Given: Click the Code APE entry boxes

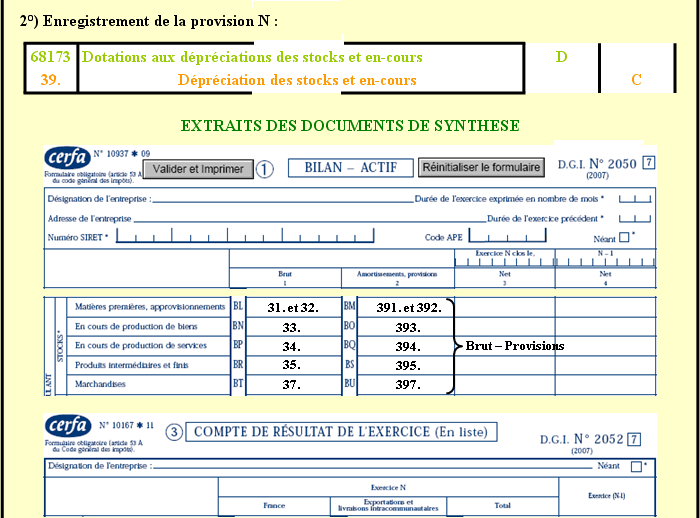Looking at the screenshot, I should click(507, 235).
